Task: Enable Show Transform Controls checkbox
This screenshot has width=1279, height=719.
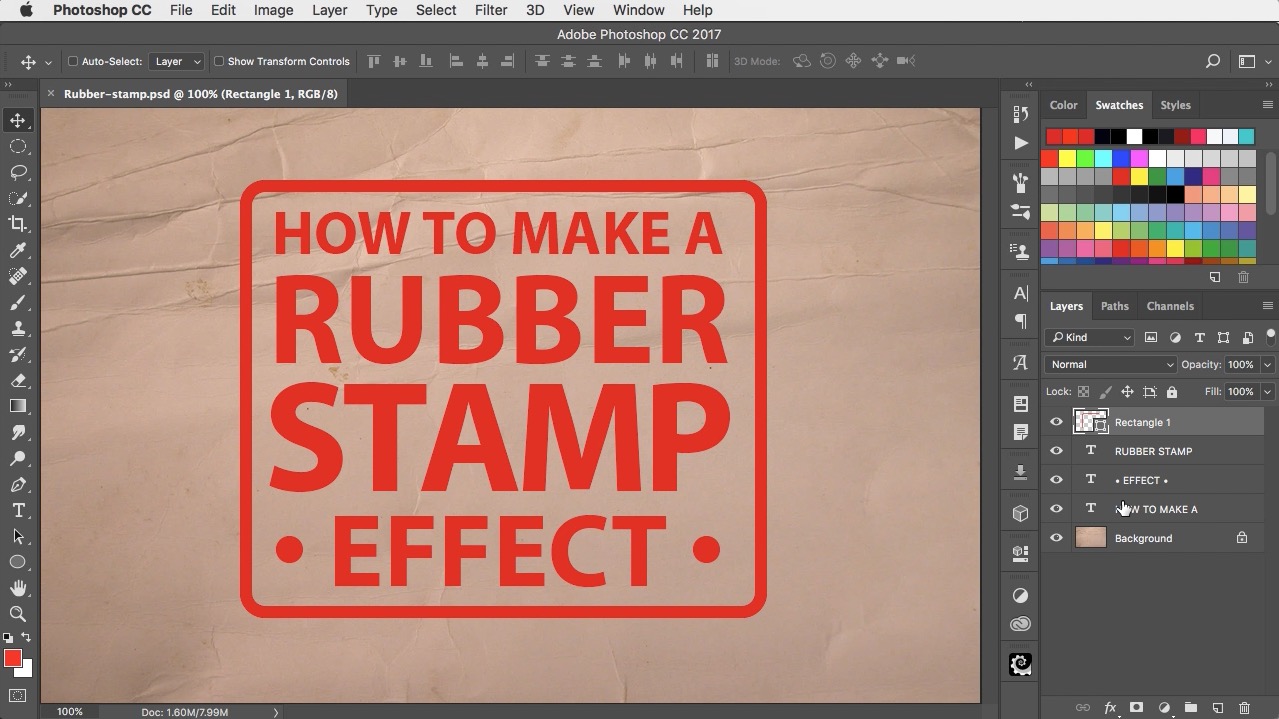Action: point(219,61)
